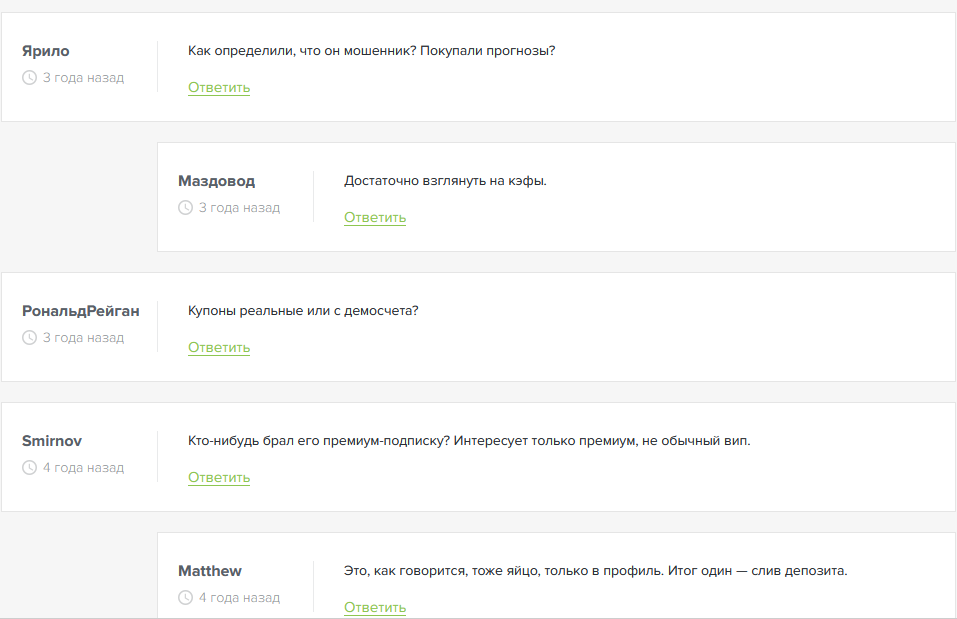957x619 pixels.
Task: Reply to РональдРейган's comment via Ответить
Action: [218, 347]
